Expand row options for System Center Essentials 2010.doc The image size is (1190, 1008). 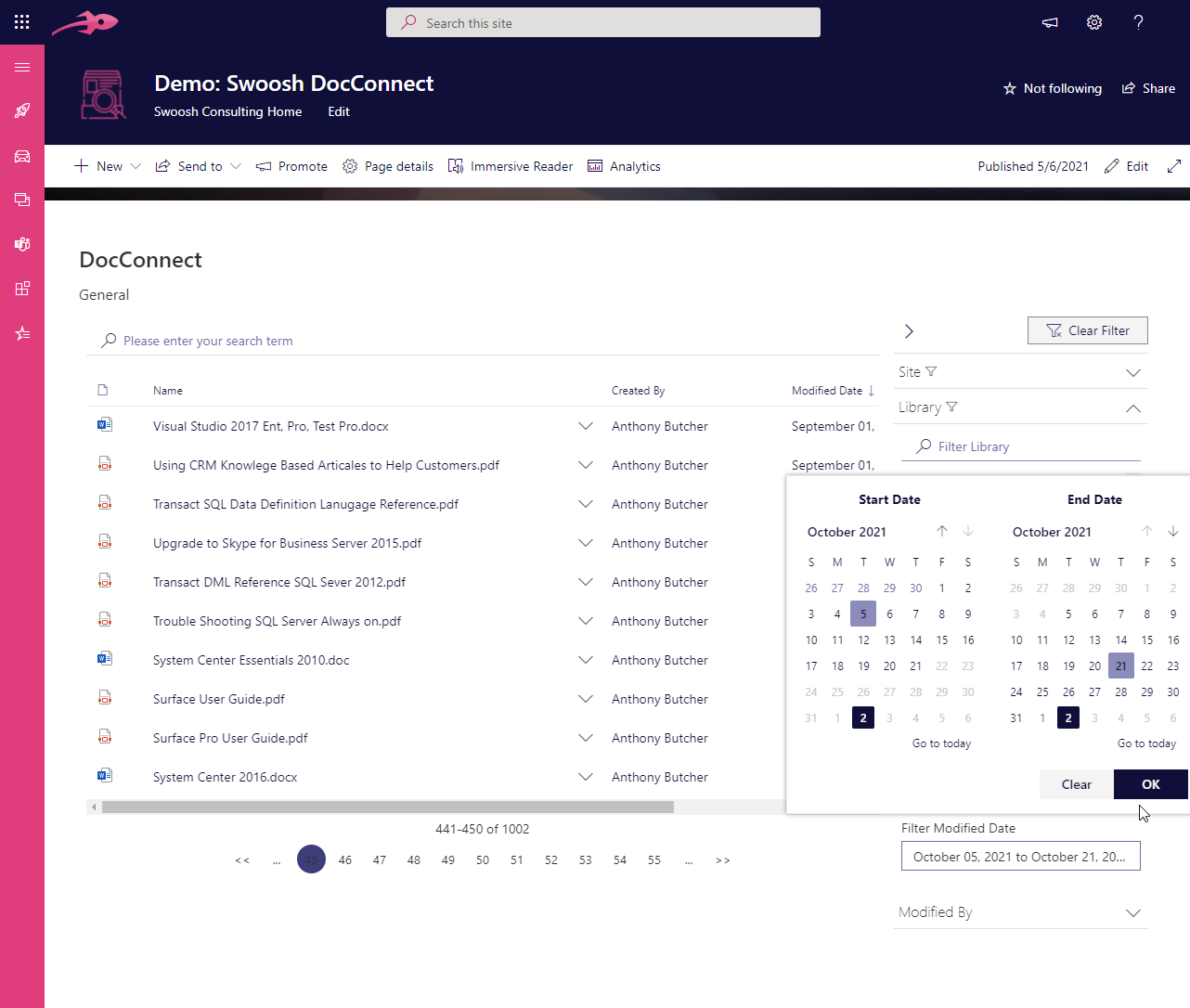point(586,660)
